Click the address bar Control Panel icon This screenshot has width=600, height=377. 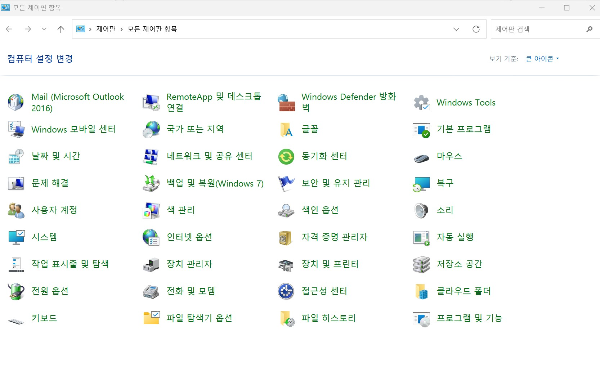80,29
